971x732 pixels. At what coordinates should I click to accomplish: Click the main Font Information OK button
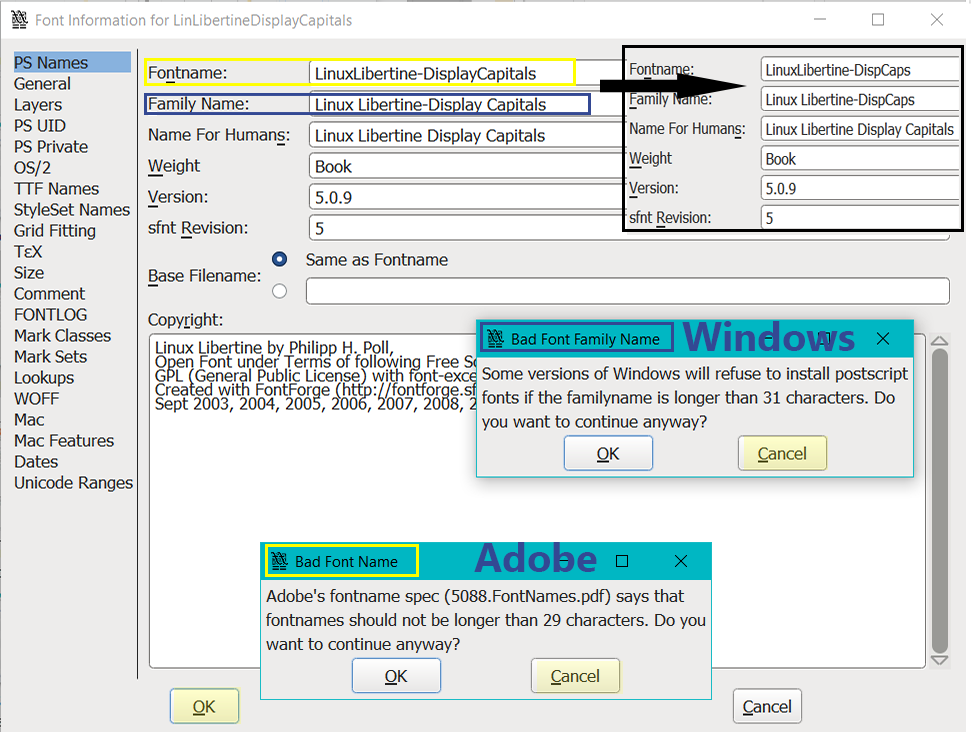(x=204, y=706)
